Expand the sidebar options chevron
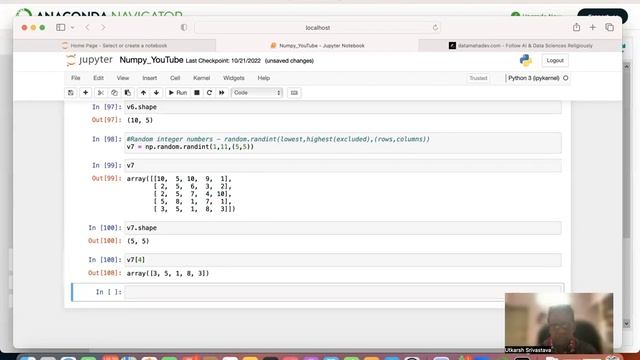Screen dimensions: 640x360 tap(72, 27)
